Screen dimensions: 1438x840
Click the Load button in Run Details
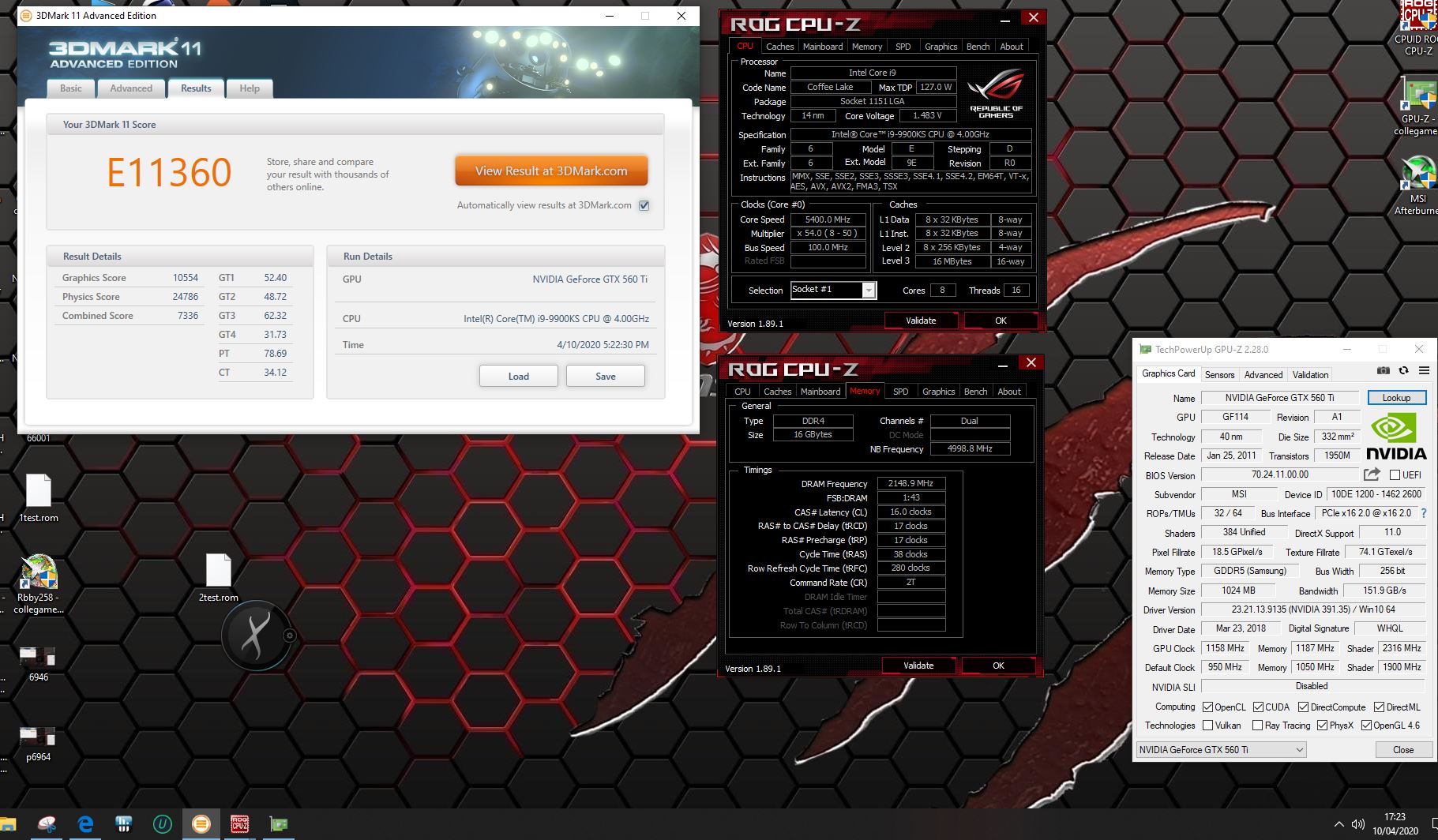coord(519,376)
